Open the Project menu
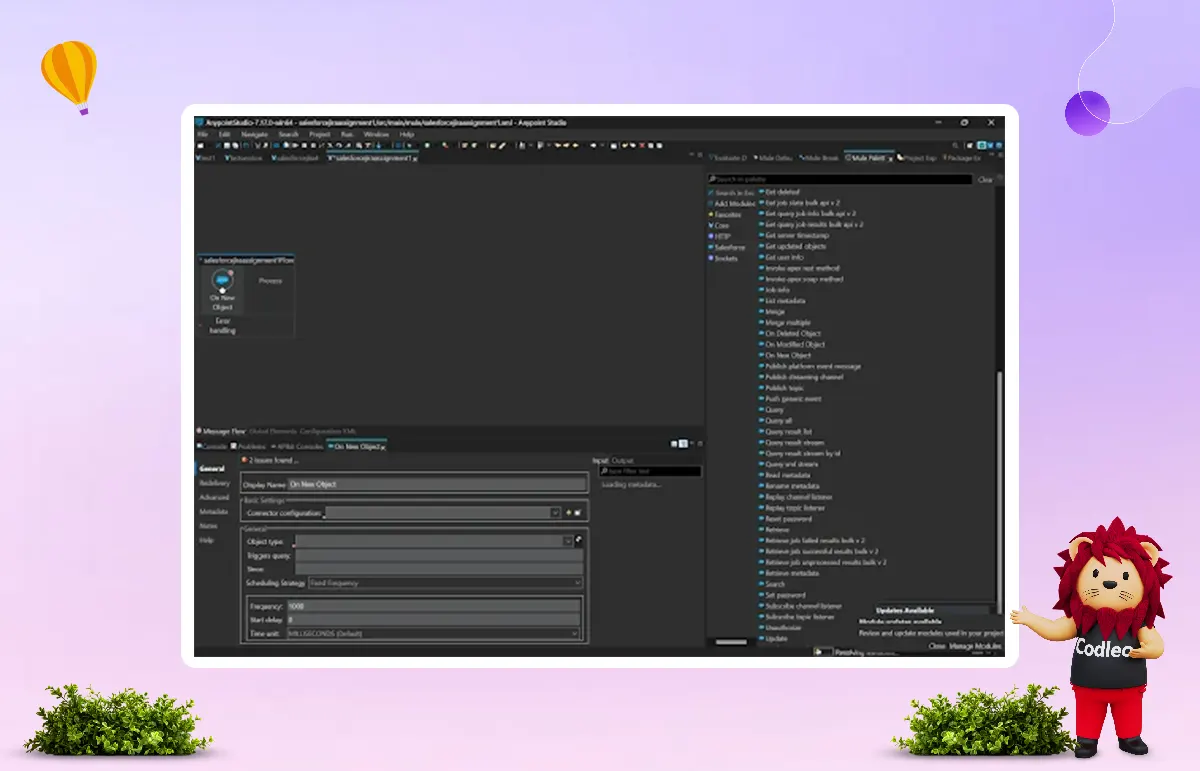Viewport: 1200px width, 771px height. coord(320,134)
